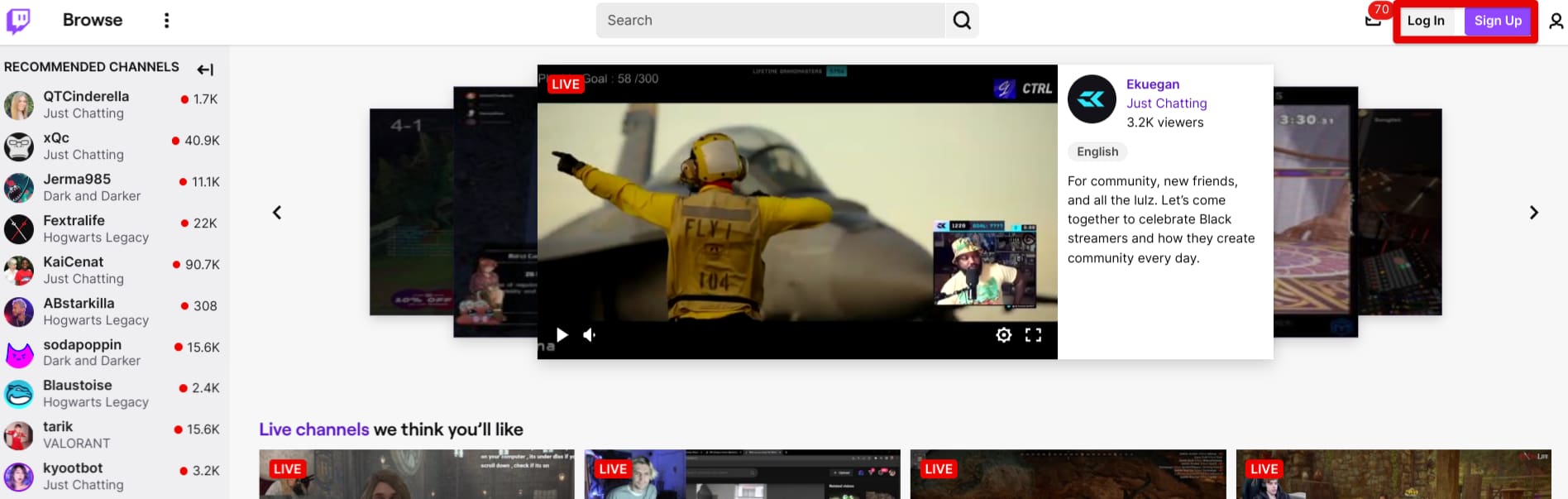Open the first live channel thumbnail
Screen dimensions: 1568x499
417,474
